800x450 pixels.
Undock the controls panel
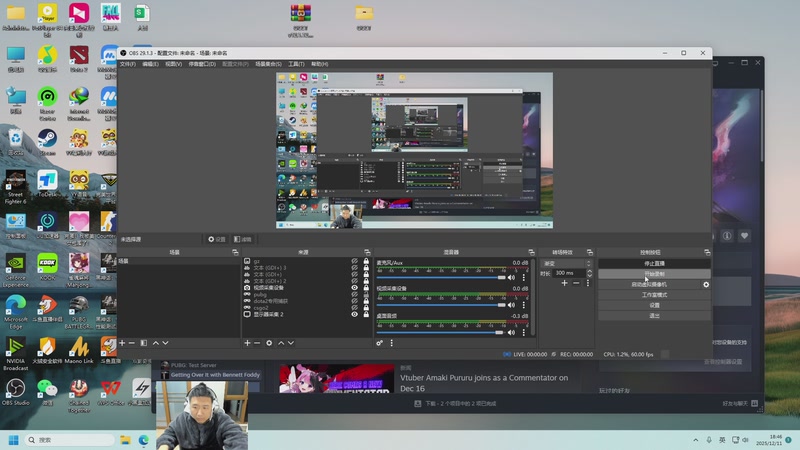(707, 252)
